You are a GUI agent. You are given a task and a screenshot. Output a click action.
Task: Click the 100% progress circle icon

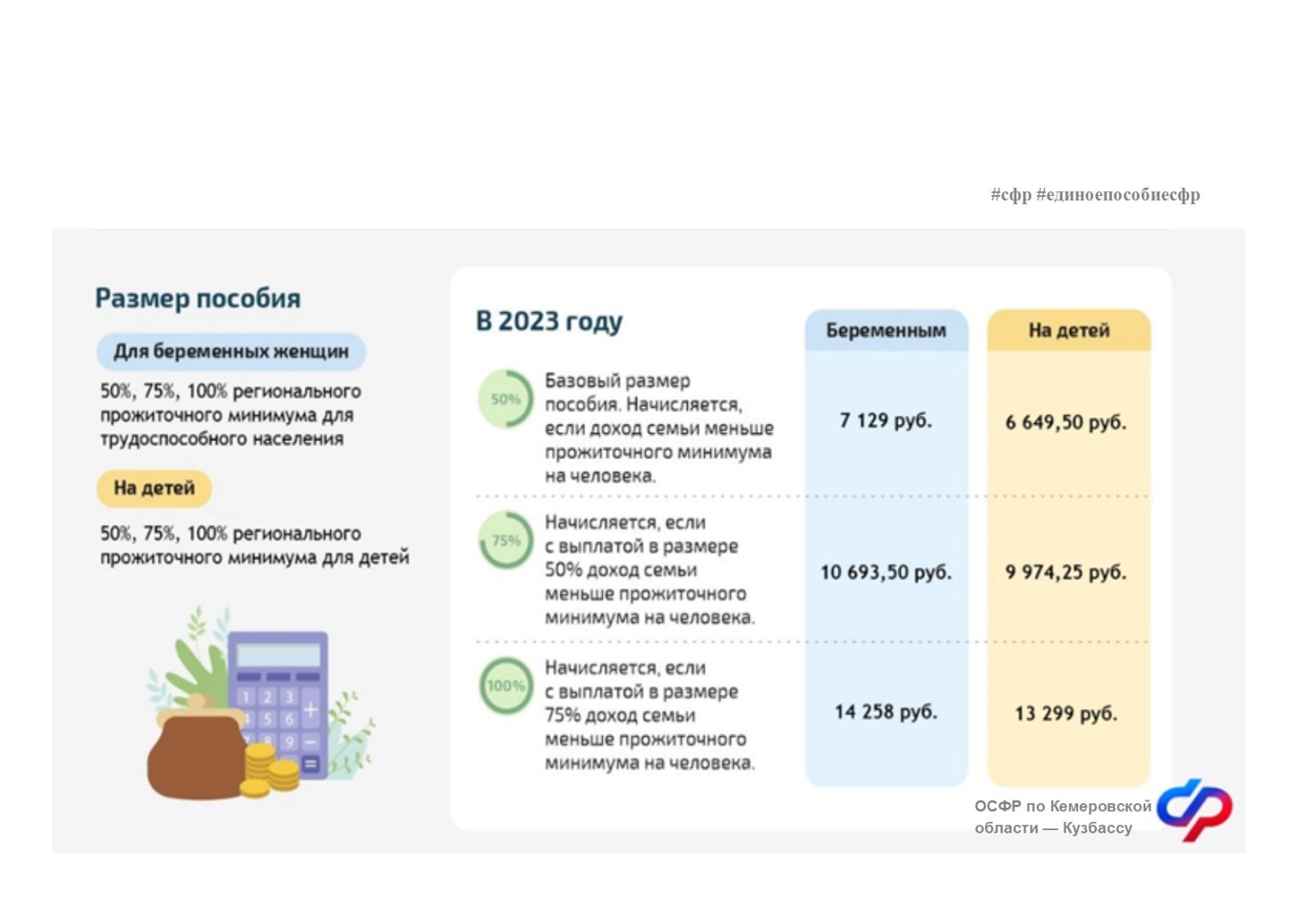(506, 685)
